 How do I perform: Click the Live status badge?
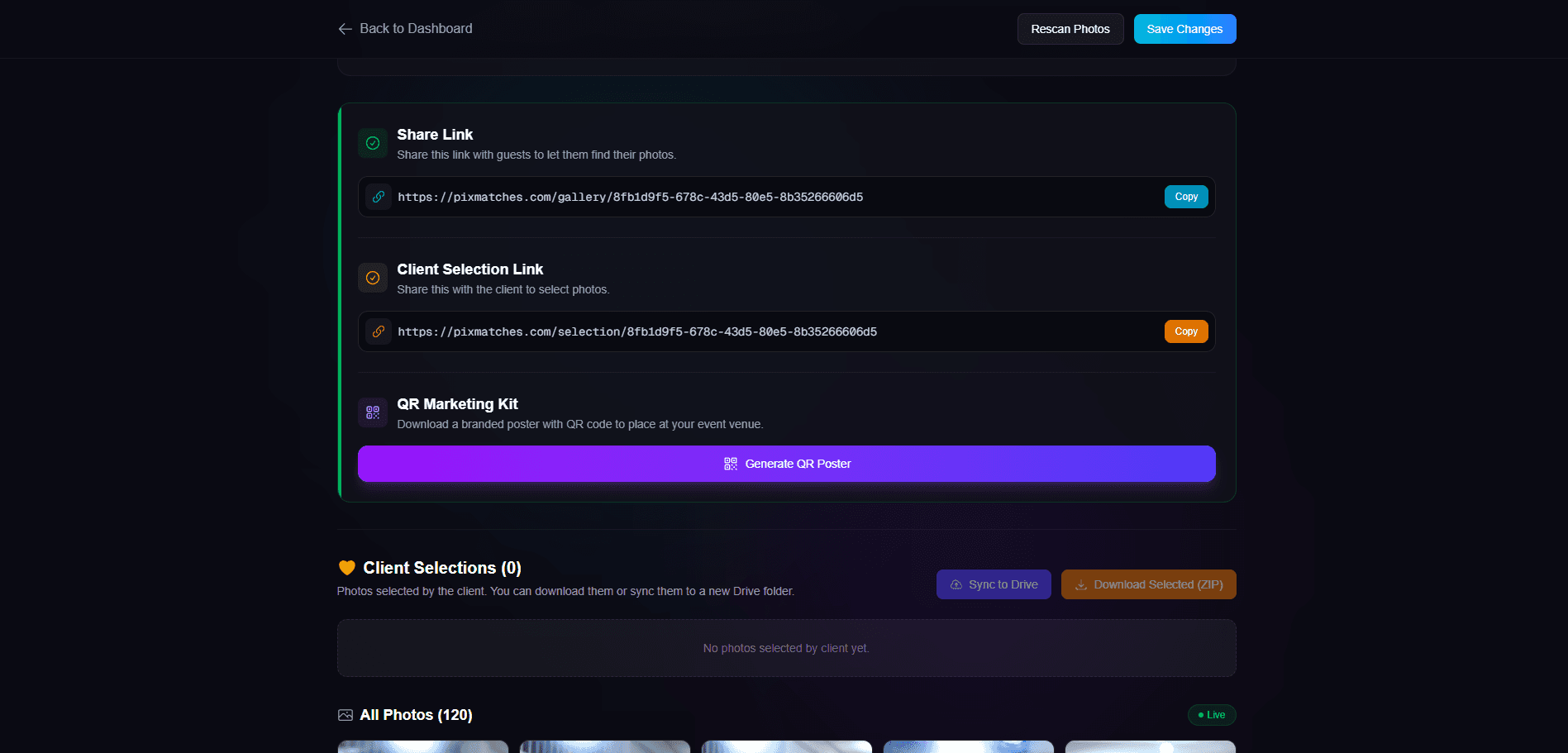pyautogui.click(x=1211, y=714)
